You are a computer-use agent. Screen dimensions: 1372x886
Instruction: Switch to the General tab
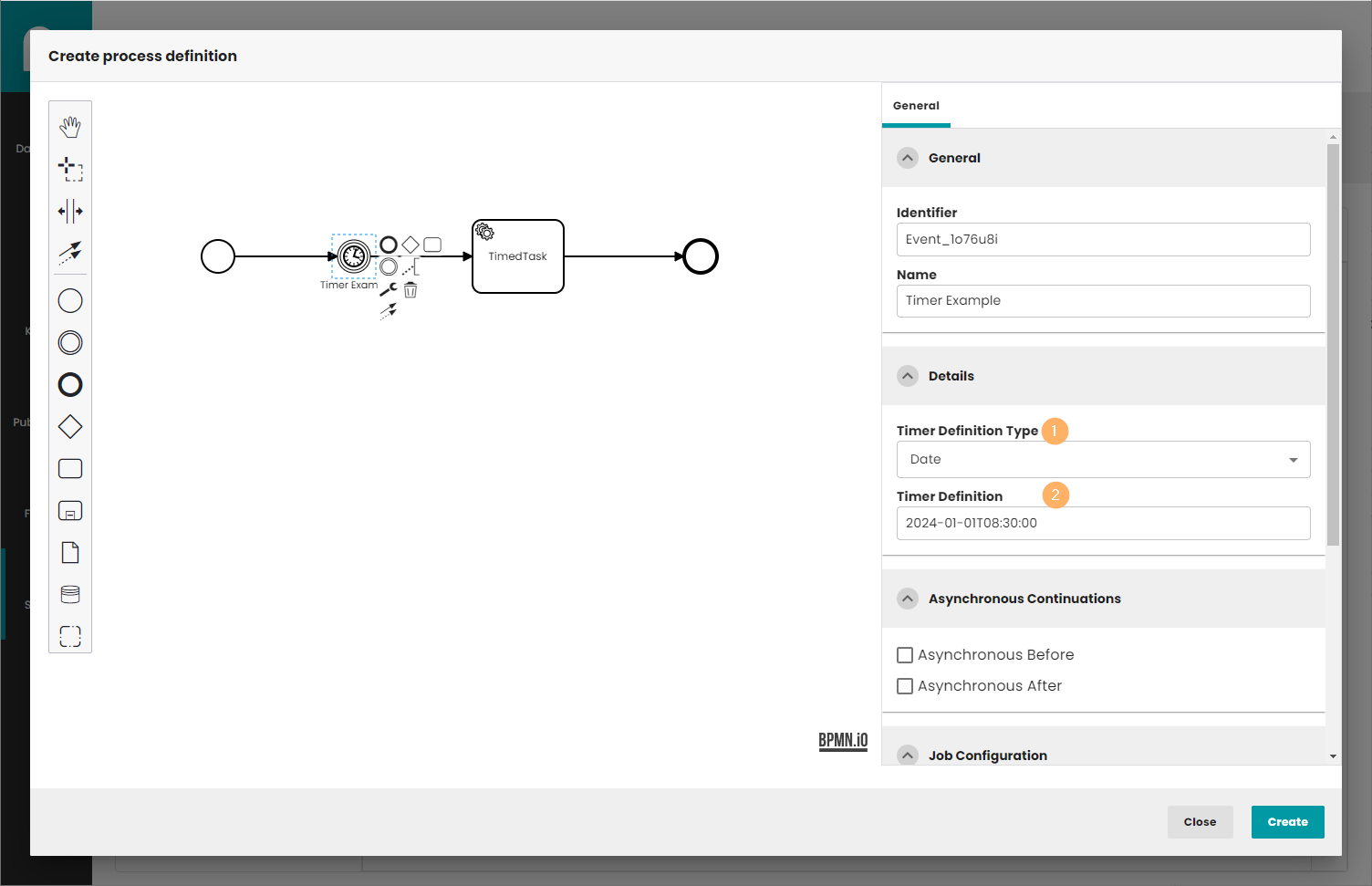916,106
